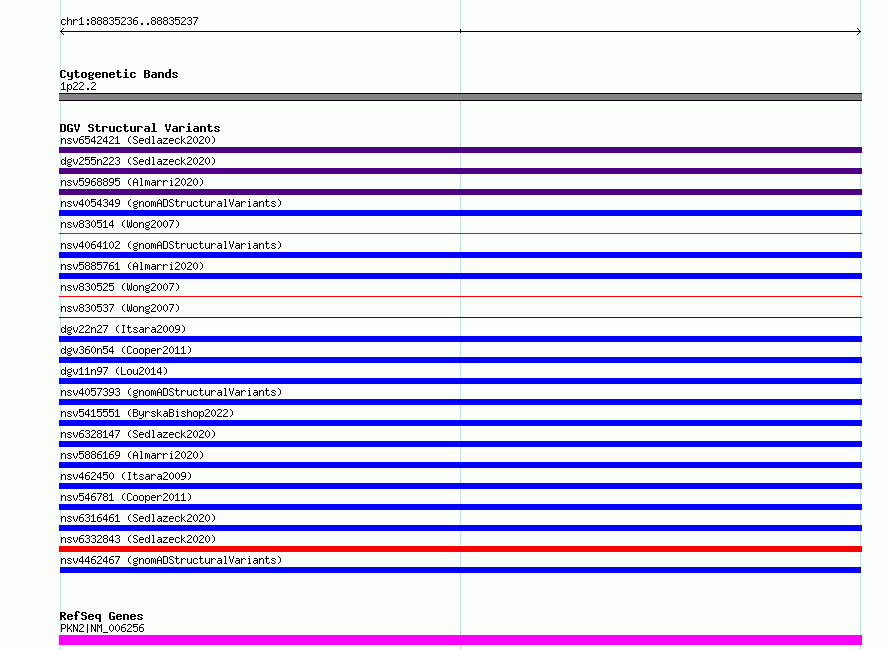This screenshot has width=890, height=650.
Task: Open variant dgv360n54 (Cooper2011) label
Action: point(126,350)
